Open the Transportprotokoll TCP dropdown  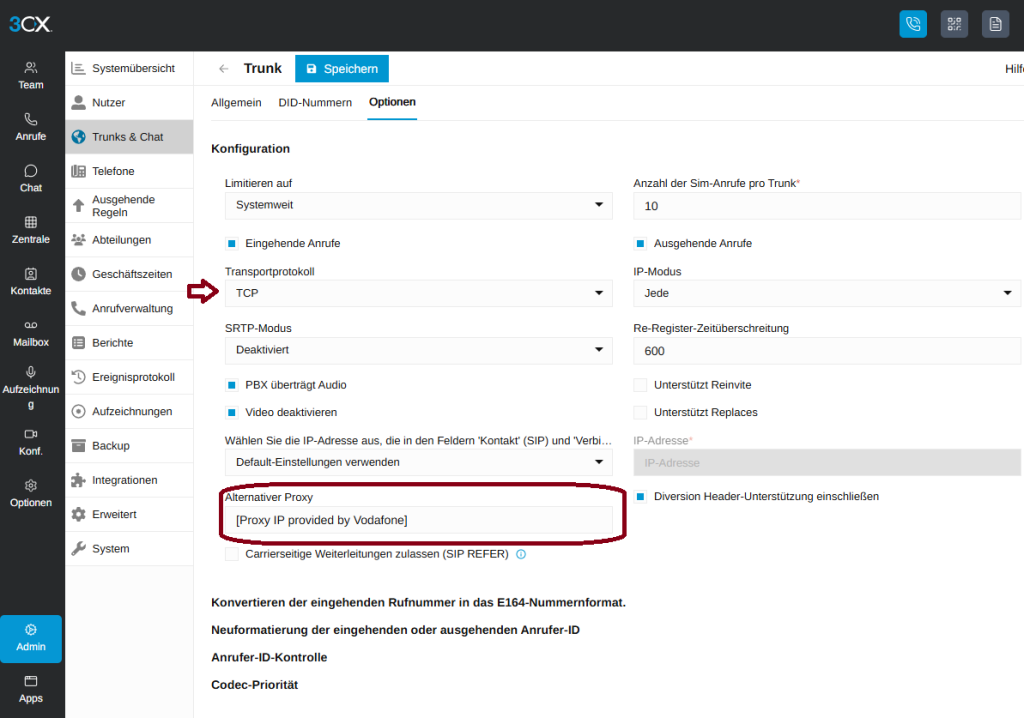coord(419,293)
